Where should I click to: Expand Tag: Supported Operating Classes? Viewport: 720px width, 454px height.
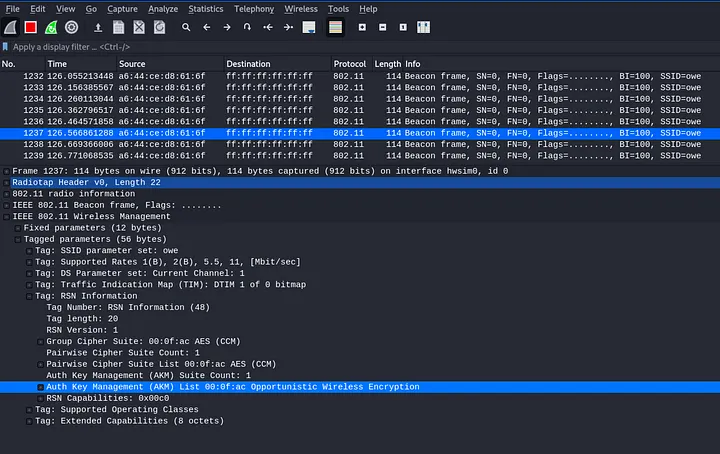click(29, 409)
